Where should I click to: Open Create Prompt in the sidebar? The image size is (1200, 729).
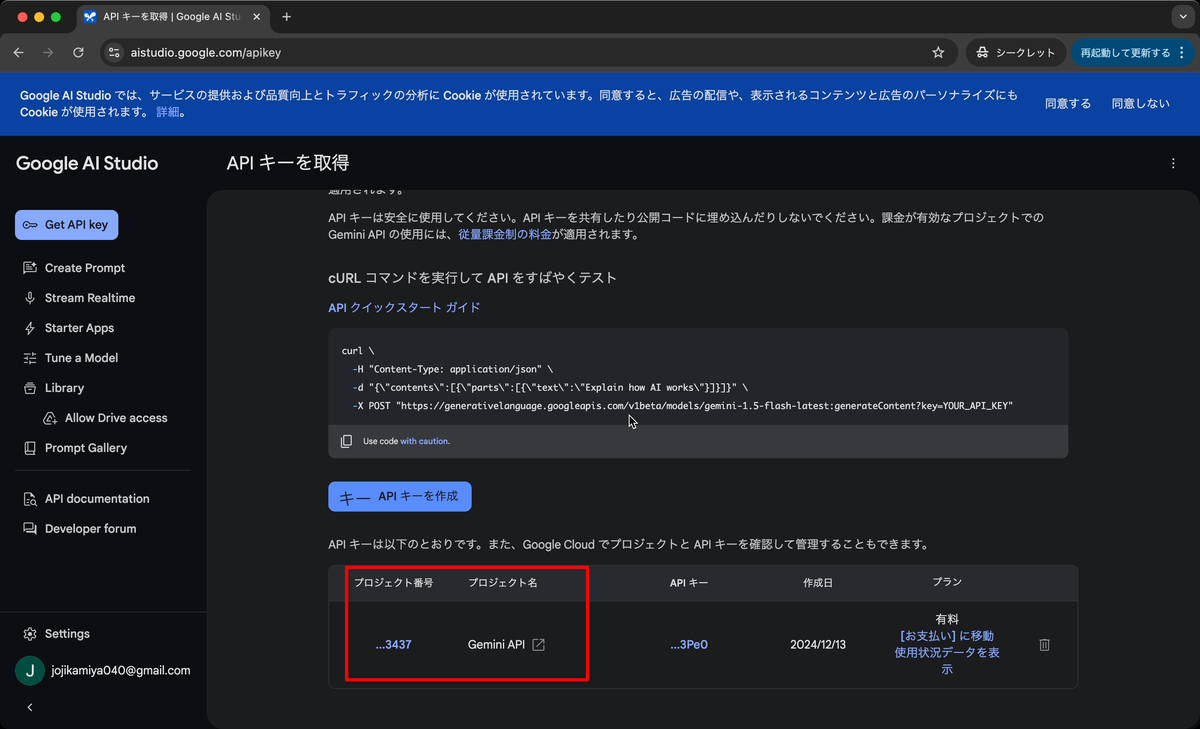[x=85, y=268]
